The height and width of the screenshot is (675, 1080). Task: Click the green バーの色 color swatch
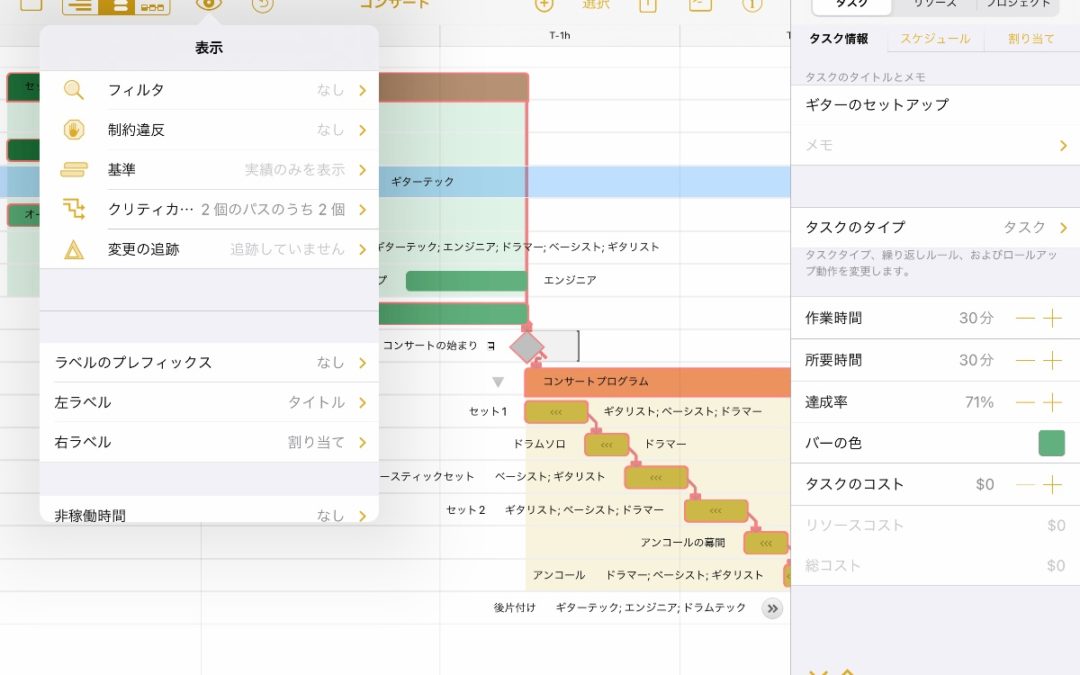[1051, 443]
